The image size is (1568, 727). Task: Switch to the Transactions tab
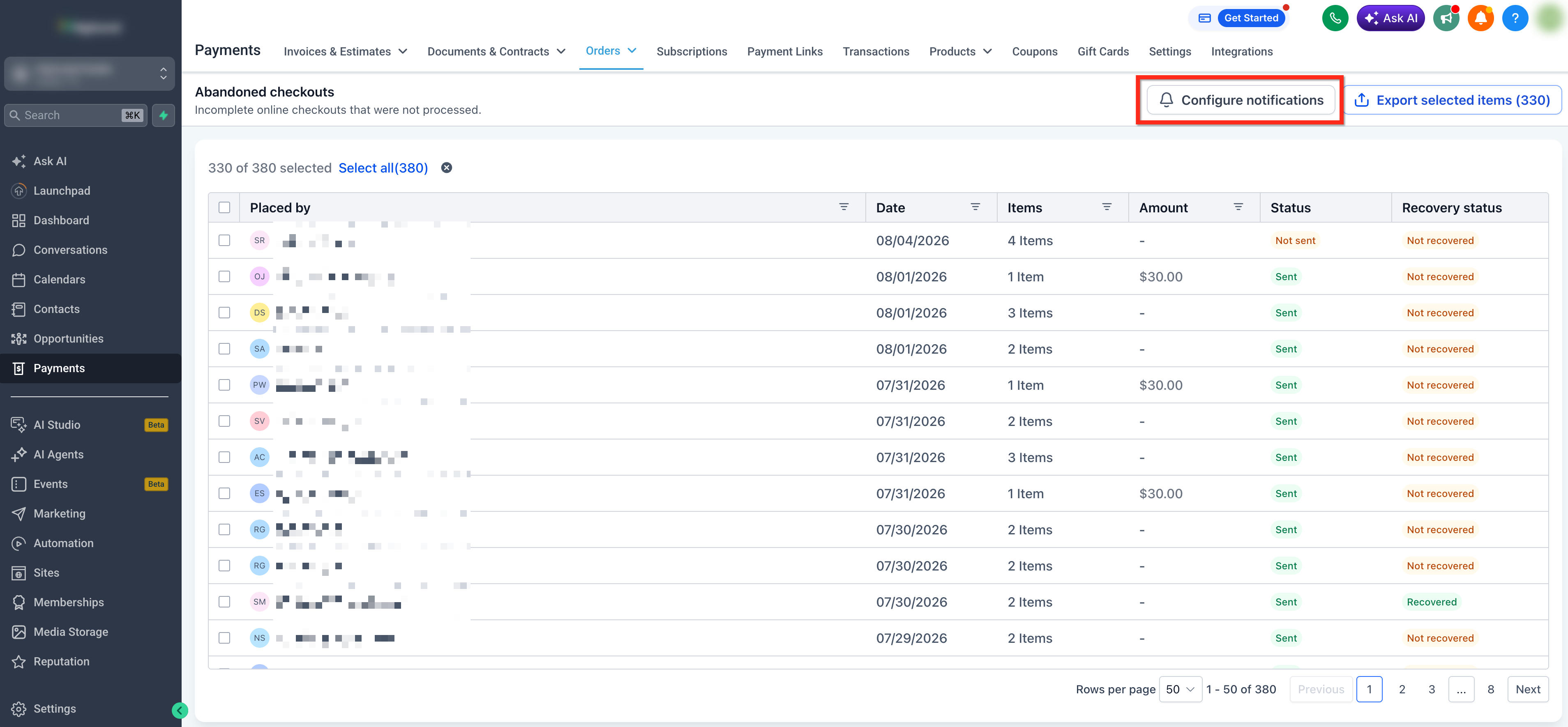click(x=875, y=52)
